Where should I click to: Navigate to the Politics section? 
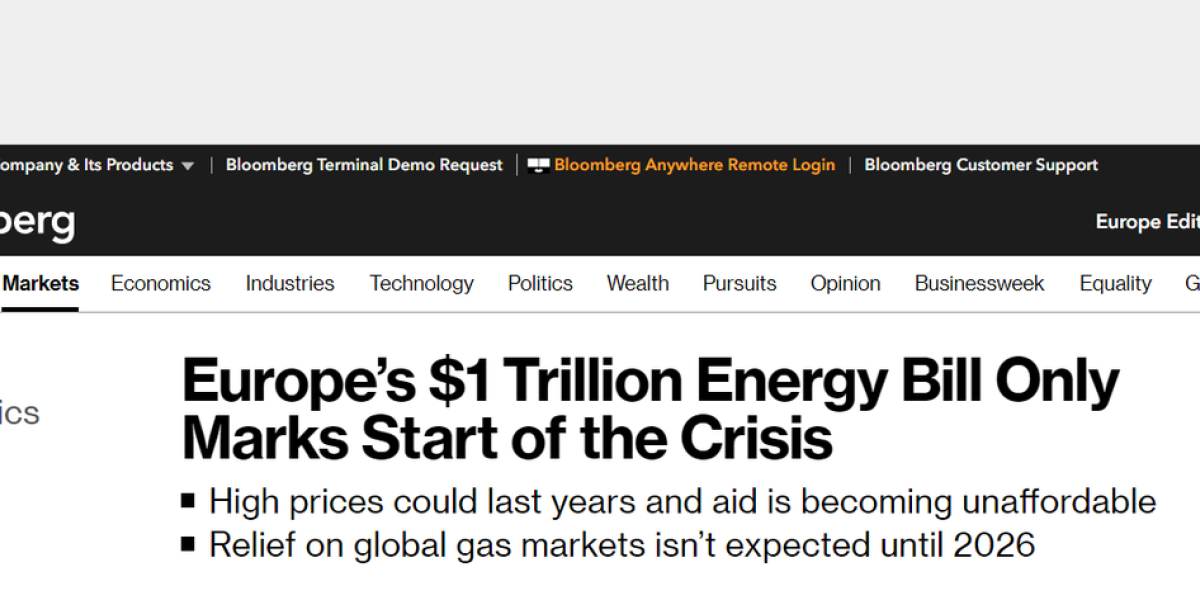(x=540, y=283)
